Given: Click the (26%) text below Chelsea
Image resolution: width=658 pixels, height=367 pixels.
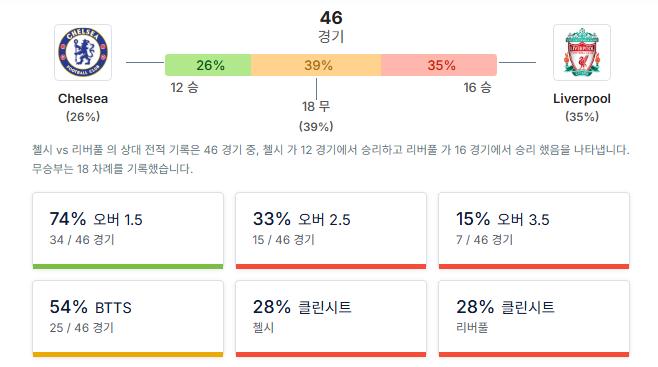Looking at the screenshot, I should (x=83, y=117).
